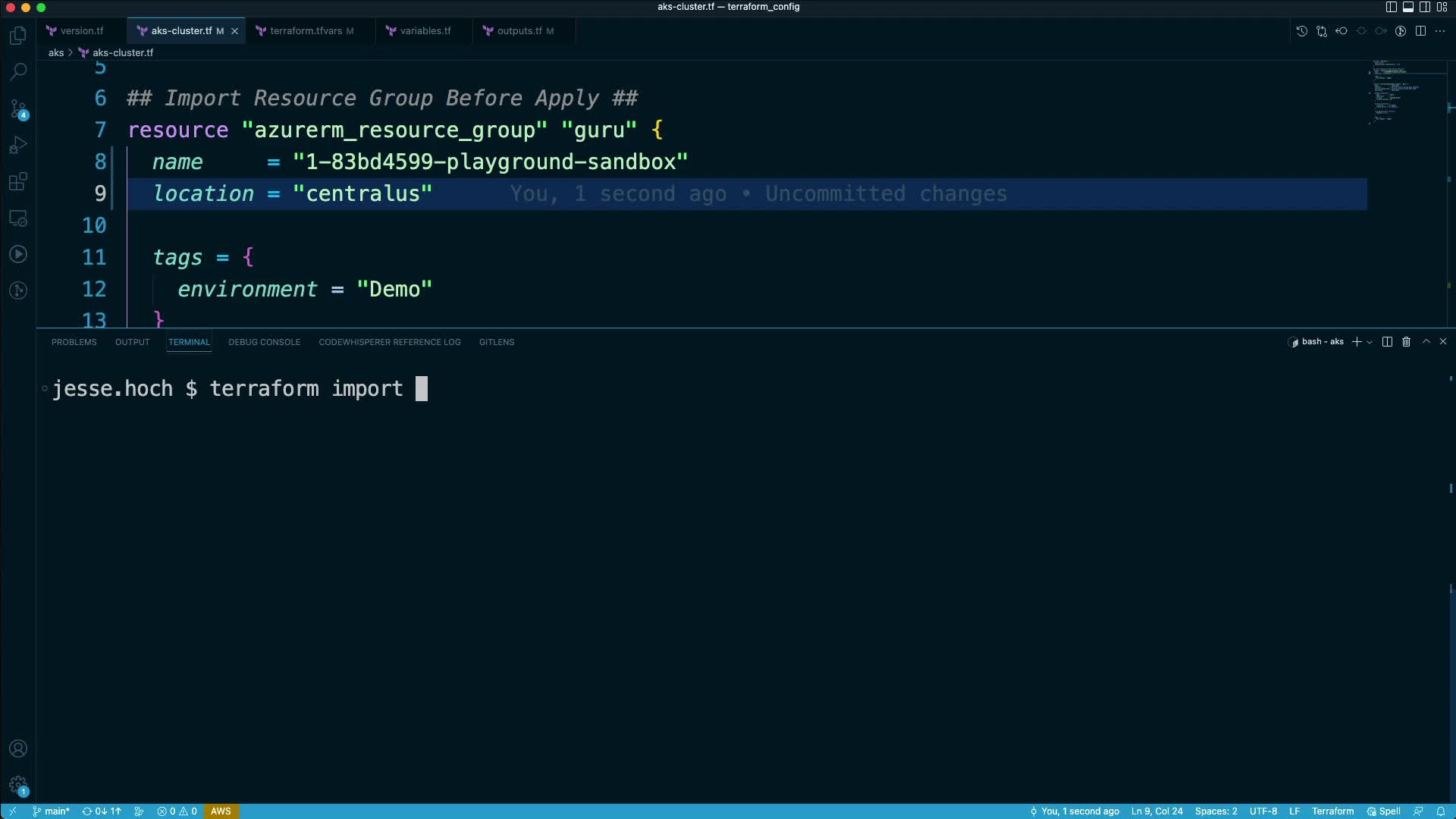The height and width of the screenshot is (819, 1456).
Task: Click the main* branch in status bar
Action: 52,811
